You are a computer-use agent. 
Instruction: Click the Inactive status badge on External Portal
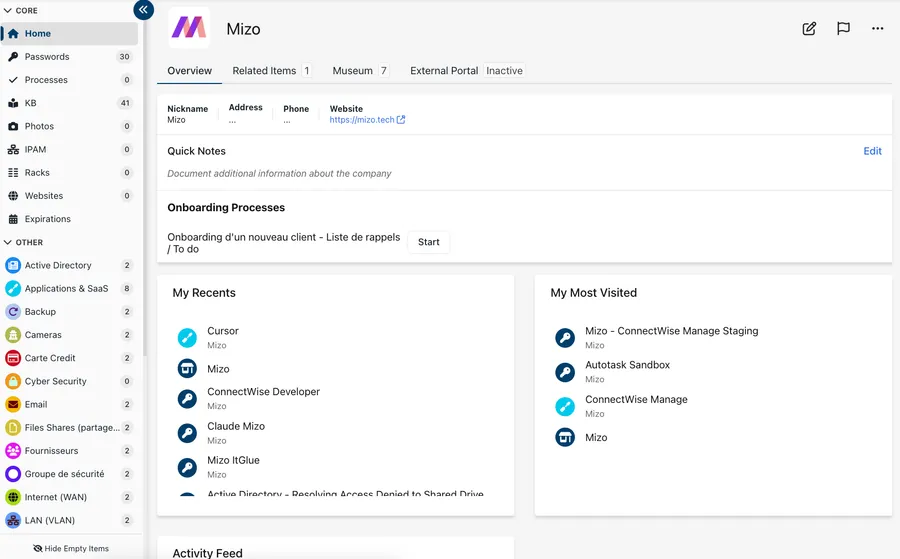pyautogui.click(x=504, y=71)
